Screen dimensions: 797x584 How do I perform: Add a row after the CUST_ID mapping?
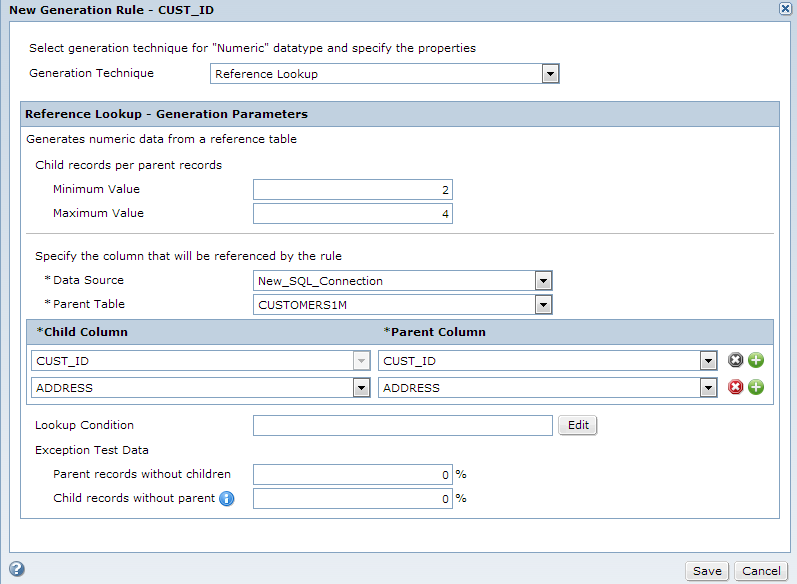[x=756, y=360]
